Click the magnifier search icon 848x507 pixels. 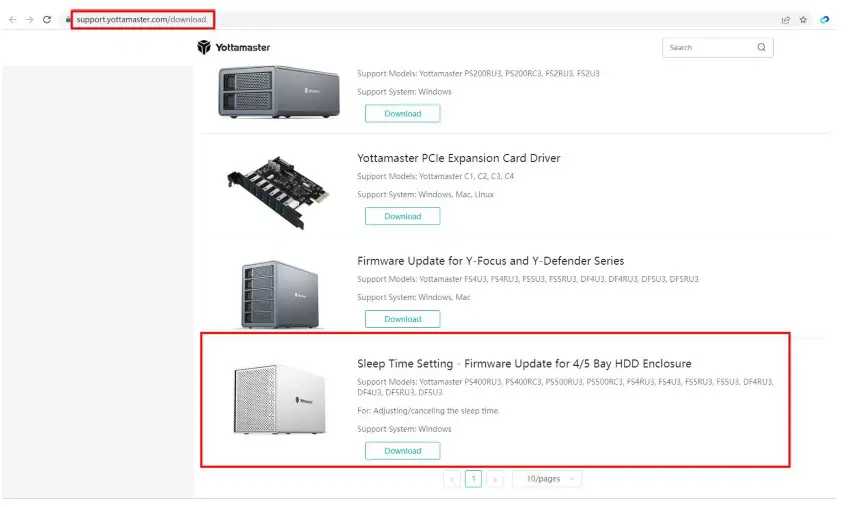(x=761, y=47)
